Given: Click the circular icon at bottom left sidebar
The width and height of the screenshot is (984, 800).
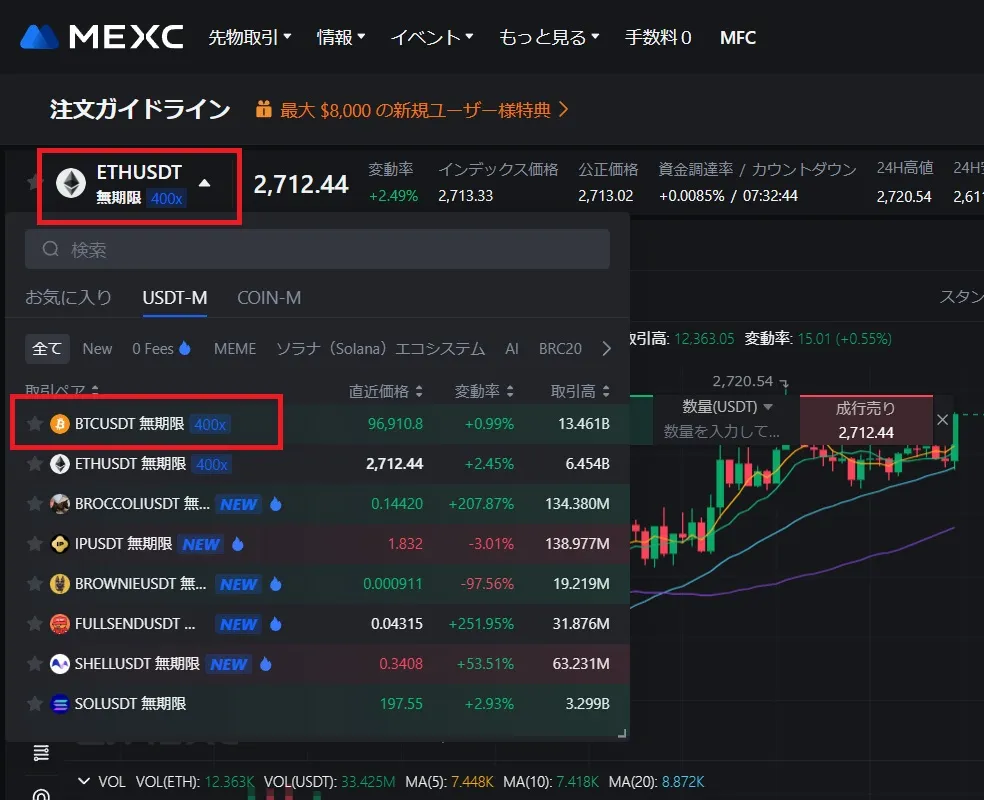Looking at the screenshot, I should (x=40, y=793).
